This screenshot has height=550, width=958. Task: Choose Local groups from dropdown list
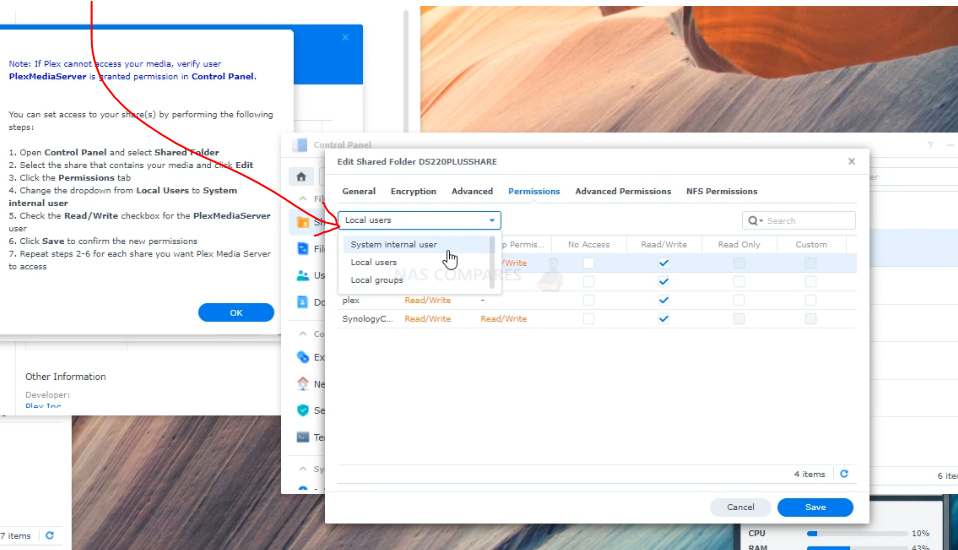pos(417,280)
